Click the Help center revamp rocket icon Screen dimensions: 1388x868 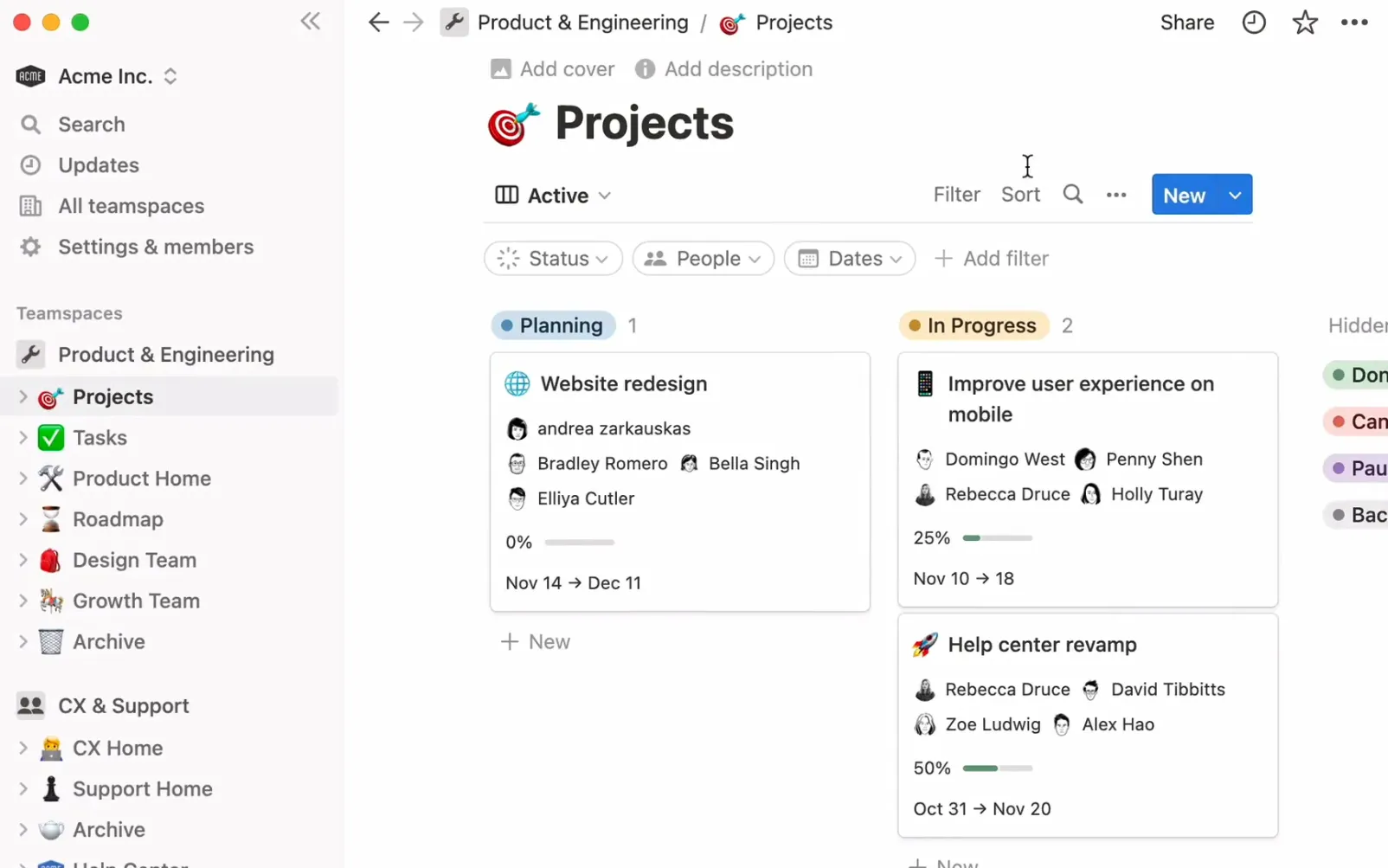click(x=925, y=645)
